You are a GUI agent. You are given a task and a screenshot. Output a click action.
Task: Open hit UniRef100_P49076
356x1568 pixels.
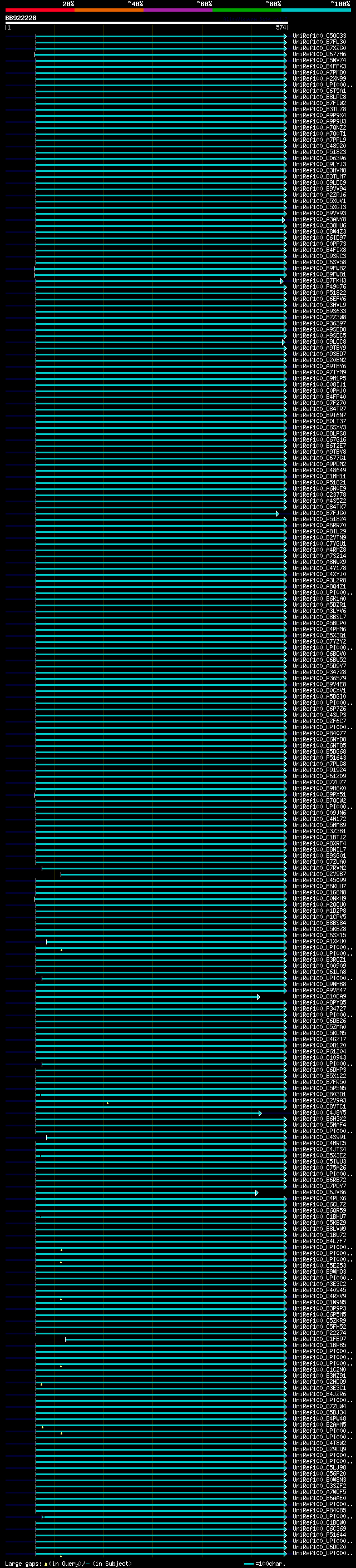coord(319,286)
